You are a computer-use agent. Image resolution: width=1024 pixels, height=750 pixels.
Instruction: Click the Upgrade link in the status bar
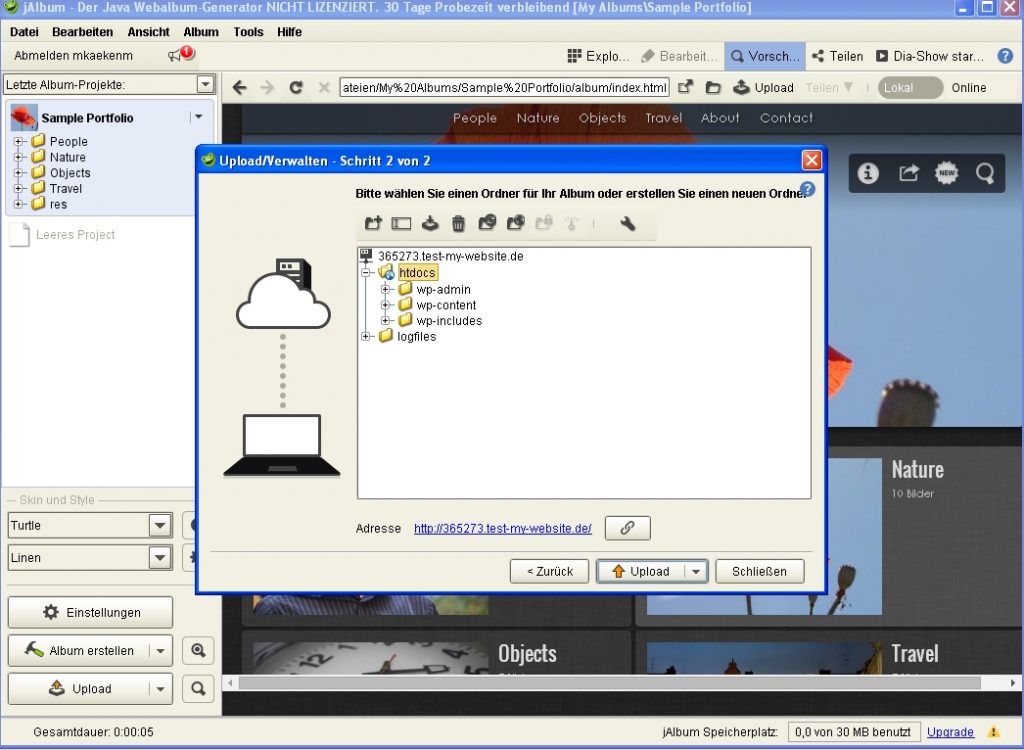tap(950, 732)
